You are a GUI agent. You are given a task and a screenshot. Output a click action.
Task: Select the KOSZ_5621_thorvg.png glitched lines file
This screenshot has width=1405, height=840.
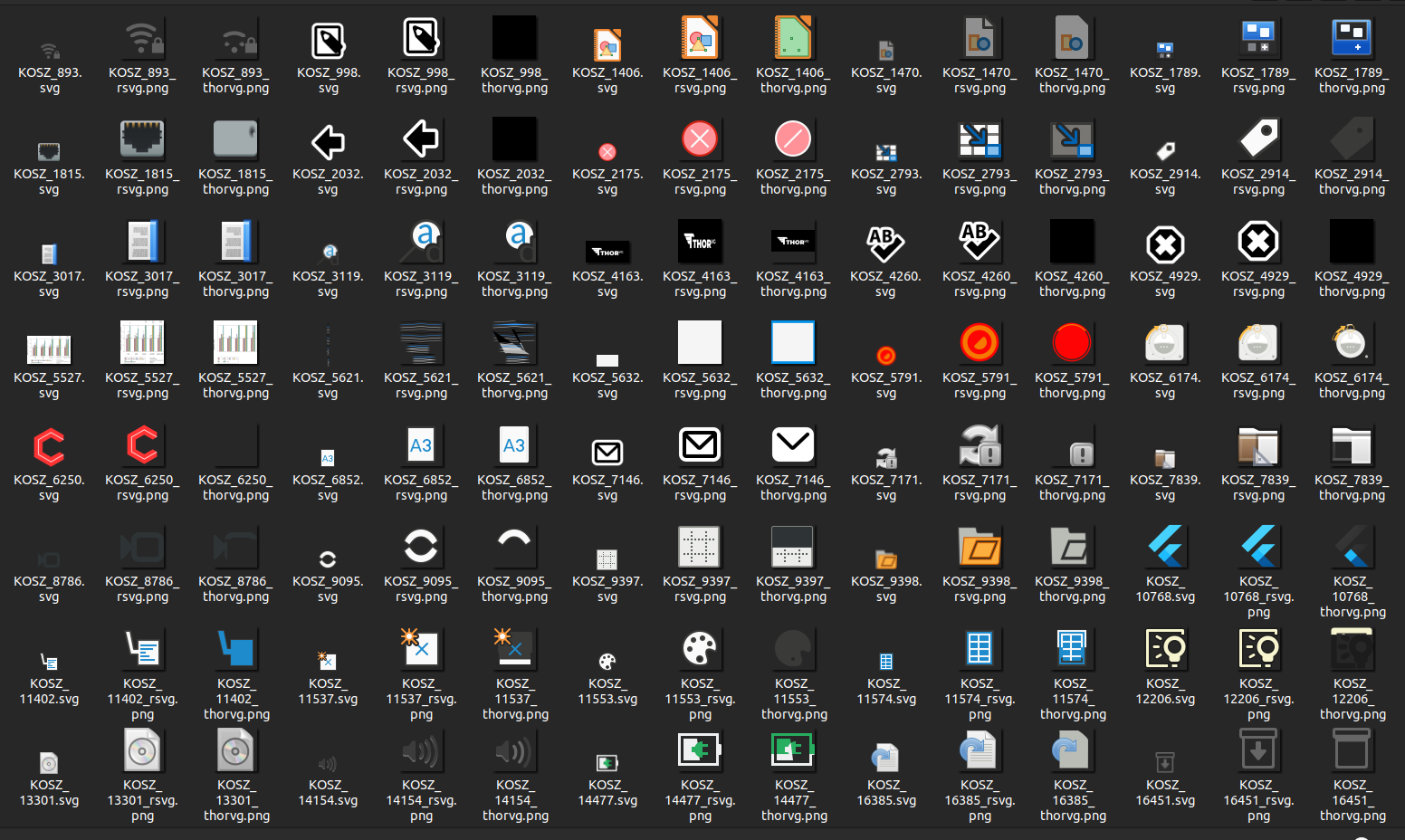pyautogui.click(x=514, y=343)
